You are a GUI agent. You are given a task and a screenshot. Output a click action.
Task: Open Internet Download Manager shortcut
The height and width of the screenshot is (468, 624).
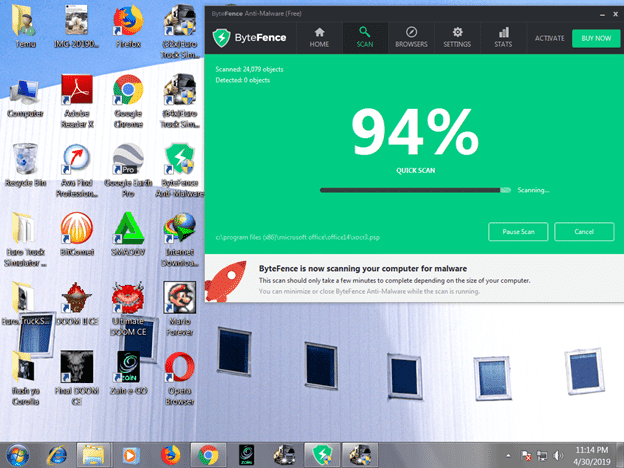pyautogui.click(x=180, y=240)
